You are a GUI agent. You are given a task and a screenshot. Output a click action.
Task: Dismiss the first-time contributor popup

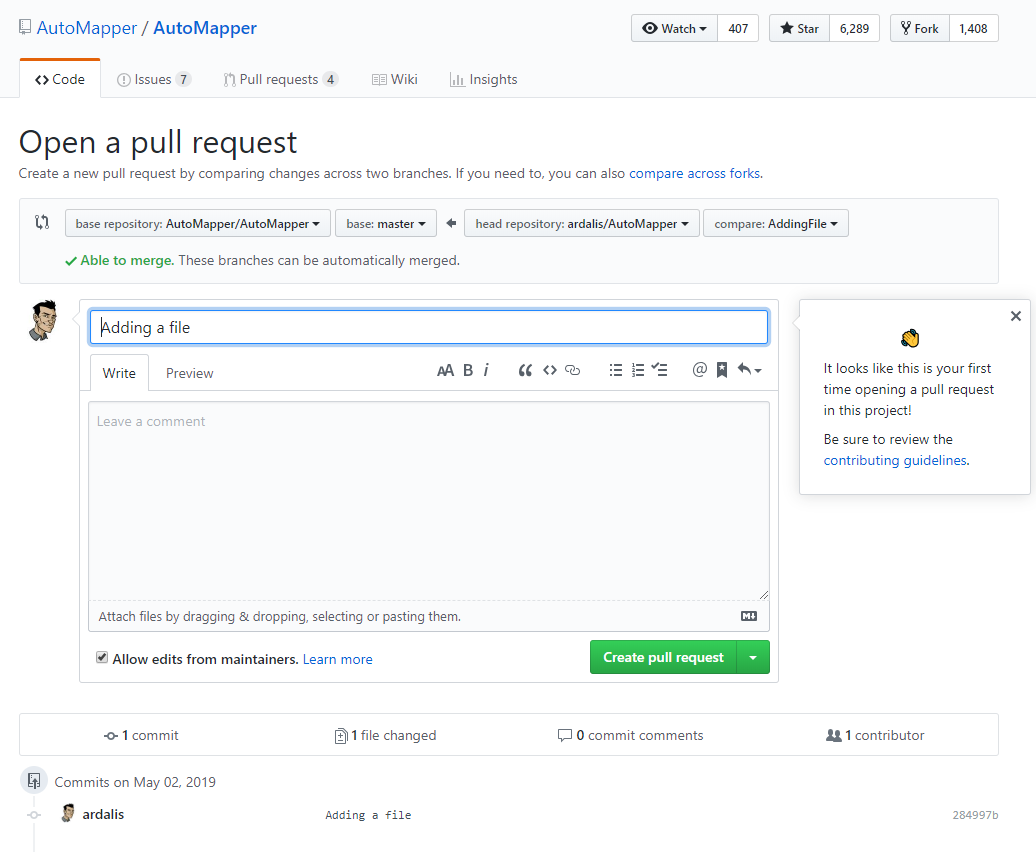[x=1016, y=316]
